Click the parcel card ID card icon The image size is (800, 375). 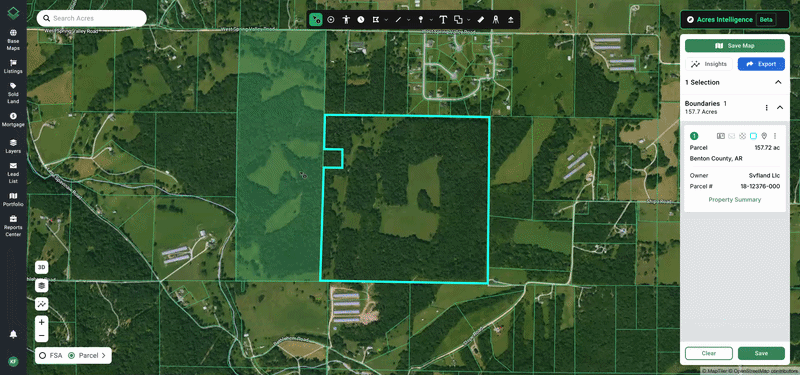click(721, 136)
